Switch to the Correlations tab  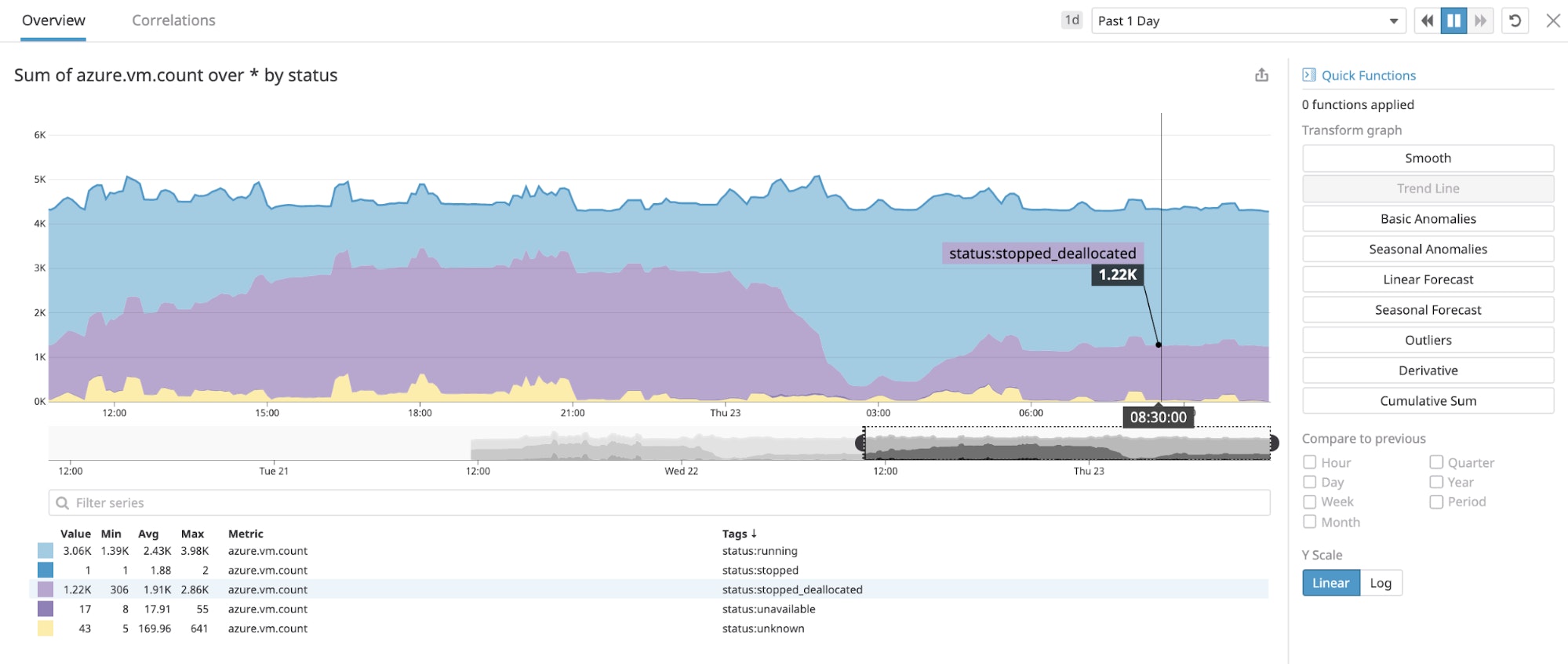173,20
